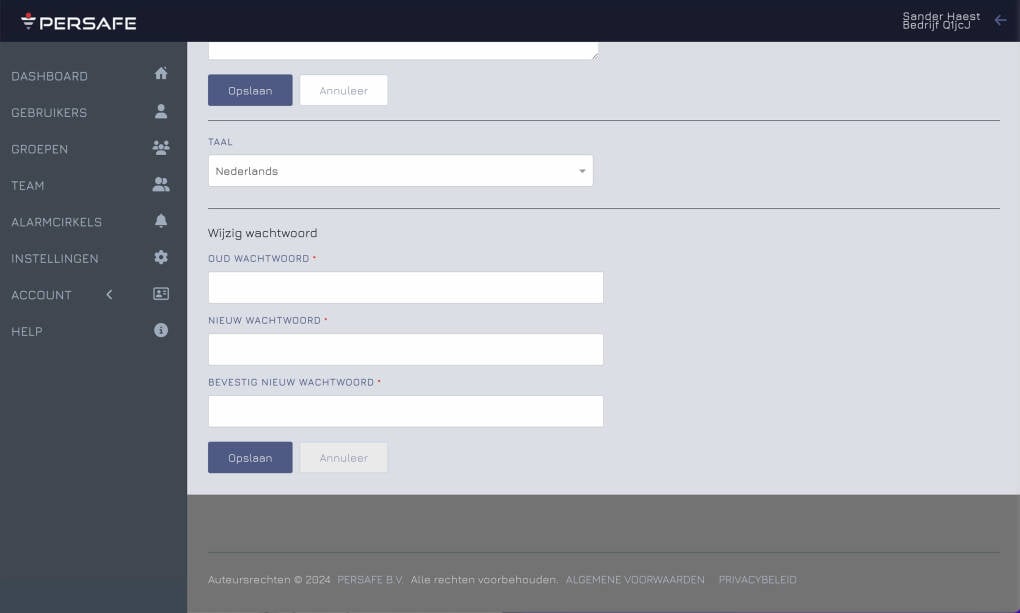Click the text area at top
1020x613 pixels.
click(x=403, y=50)
